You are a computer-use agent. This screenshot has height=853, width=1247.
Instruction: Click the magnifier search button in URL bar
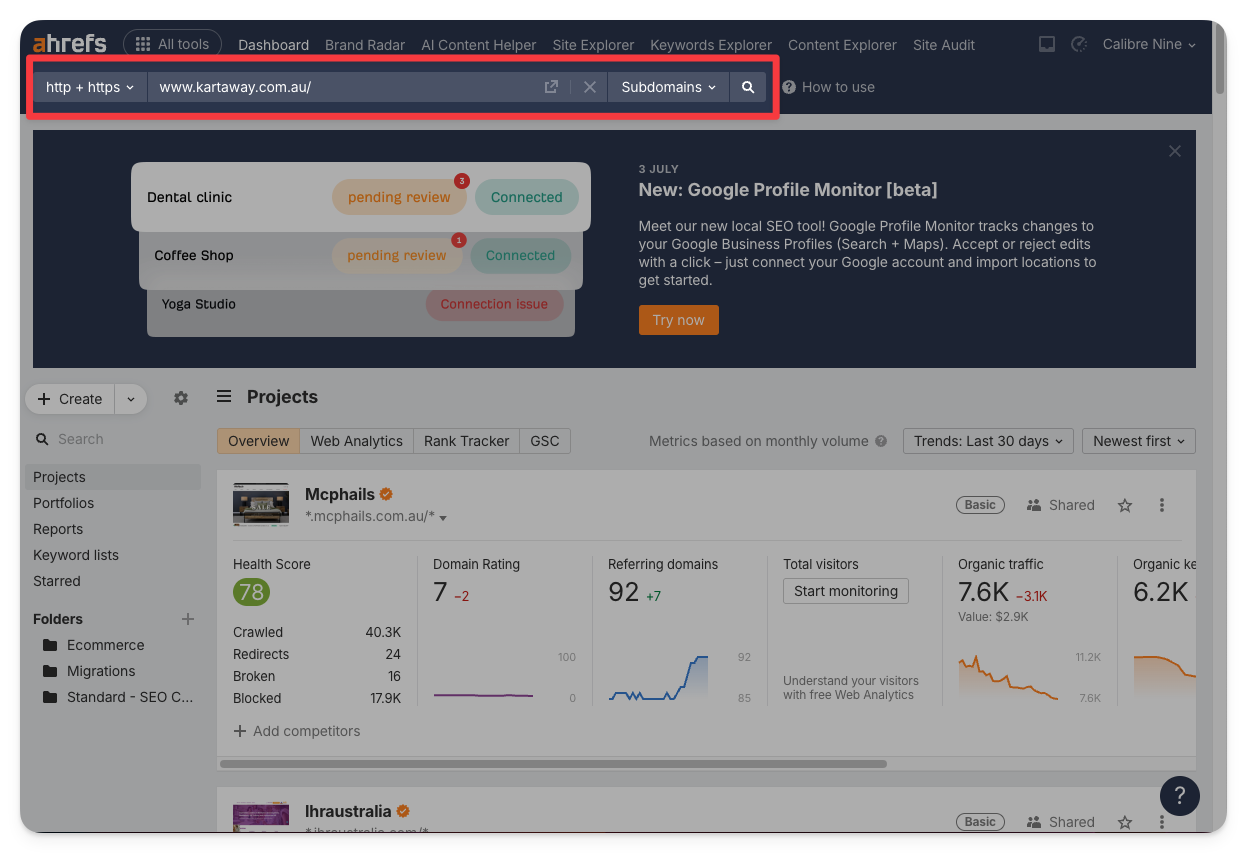click(747, 87)
